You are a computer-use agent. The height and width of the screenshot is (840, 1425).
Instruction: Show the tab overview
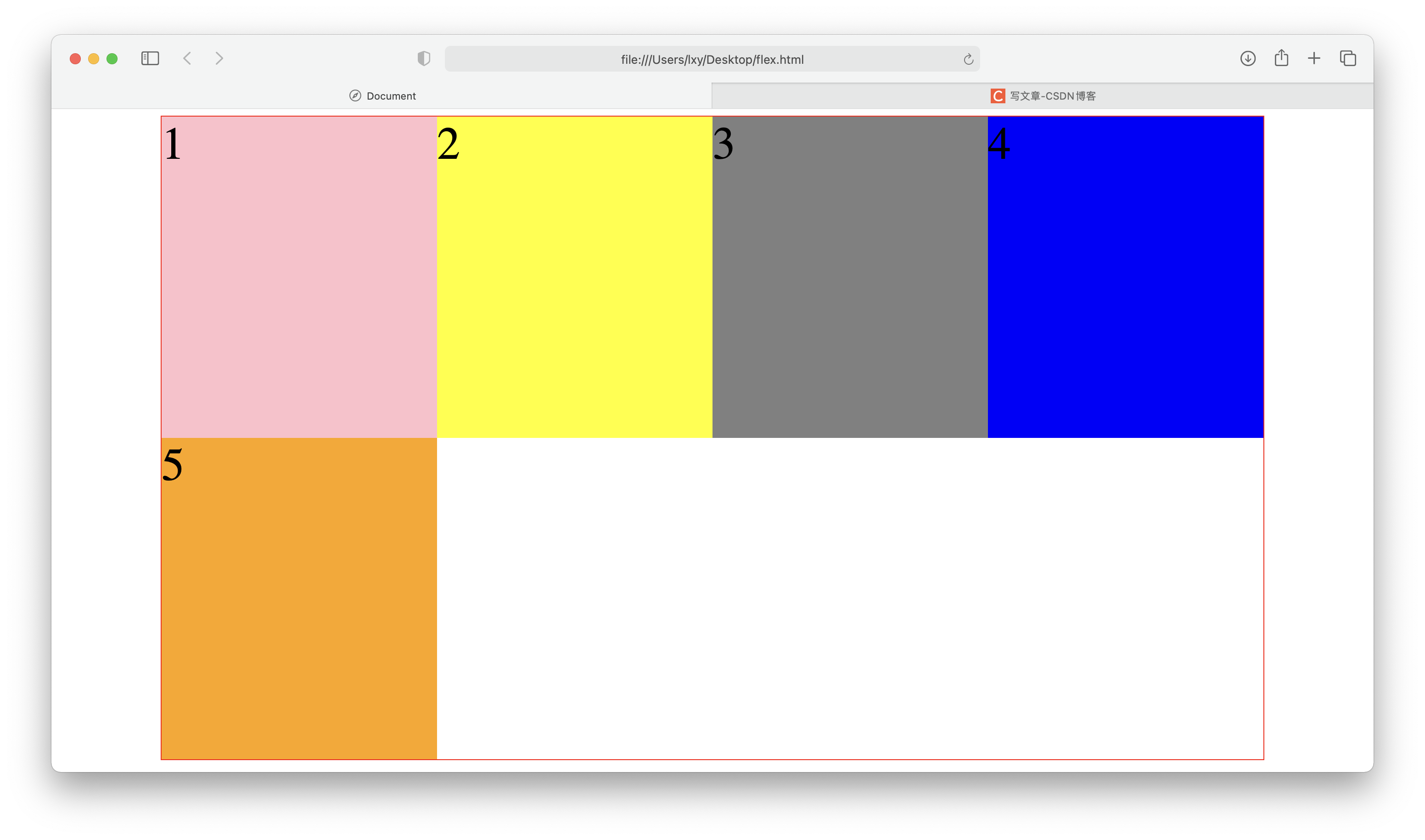click(x=1348, y=58)
